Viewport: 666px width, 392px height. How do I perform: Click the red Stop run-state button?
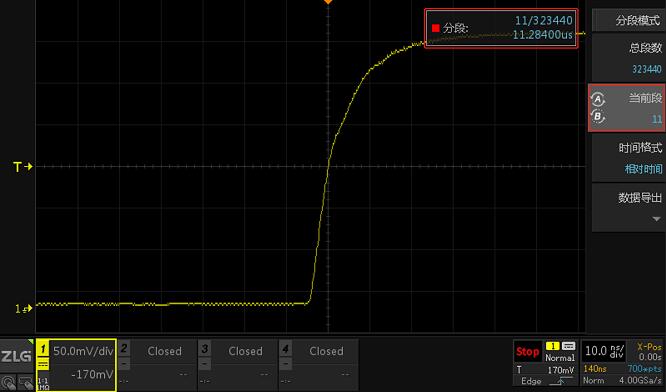[x=528, y=352]
